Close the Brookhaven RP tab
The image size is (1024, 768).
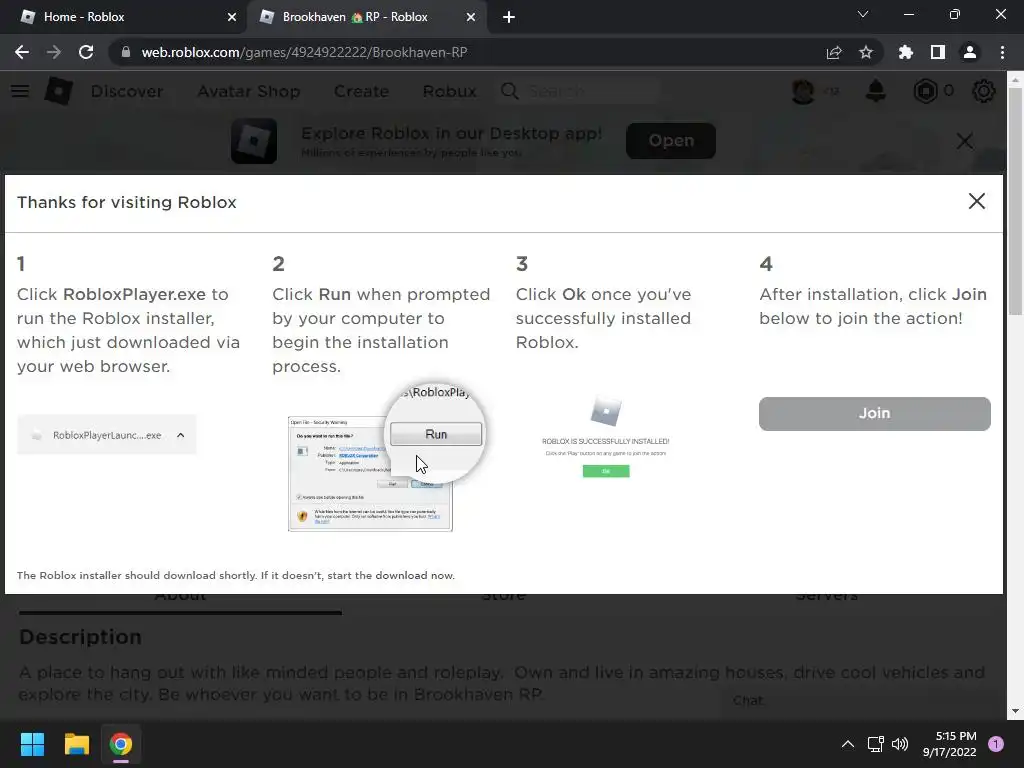coord(471,17)
